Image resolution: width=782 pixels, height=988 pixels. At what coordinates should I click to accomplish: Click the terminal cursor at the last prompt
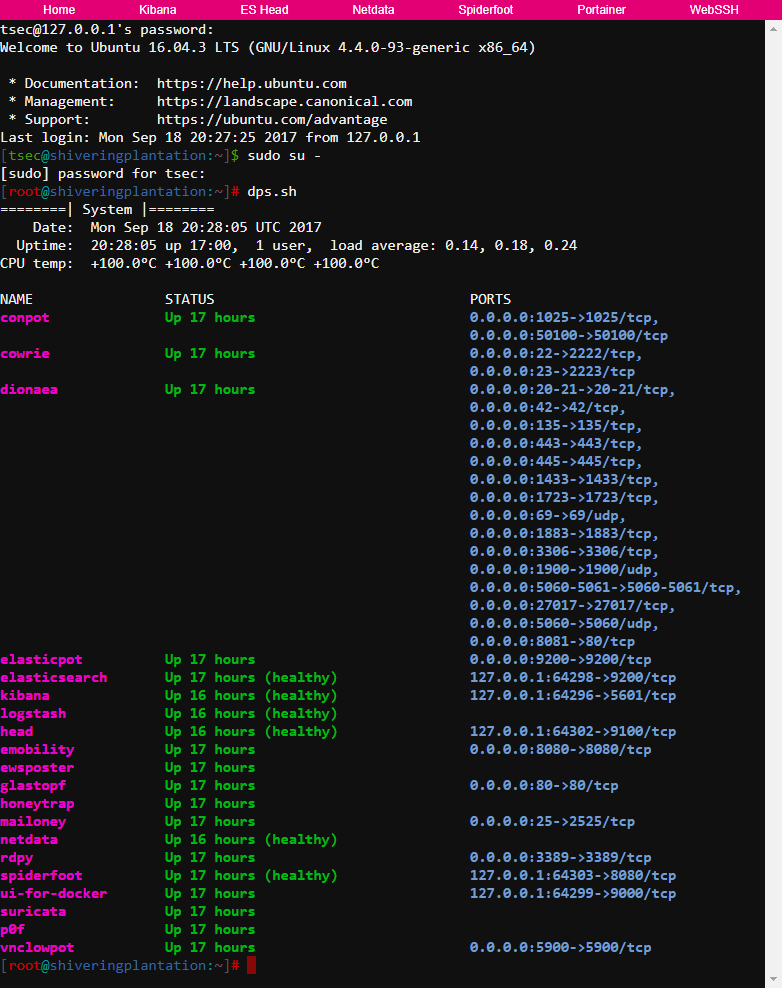[x=252, y=965]
